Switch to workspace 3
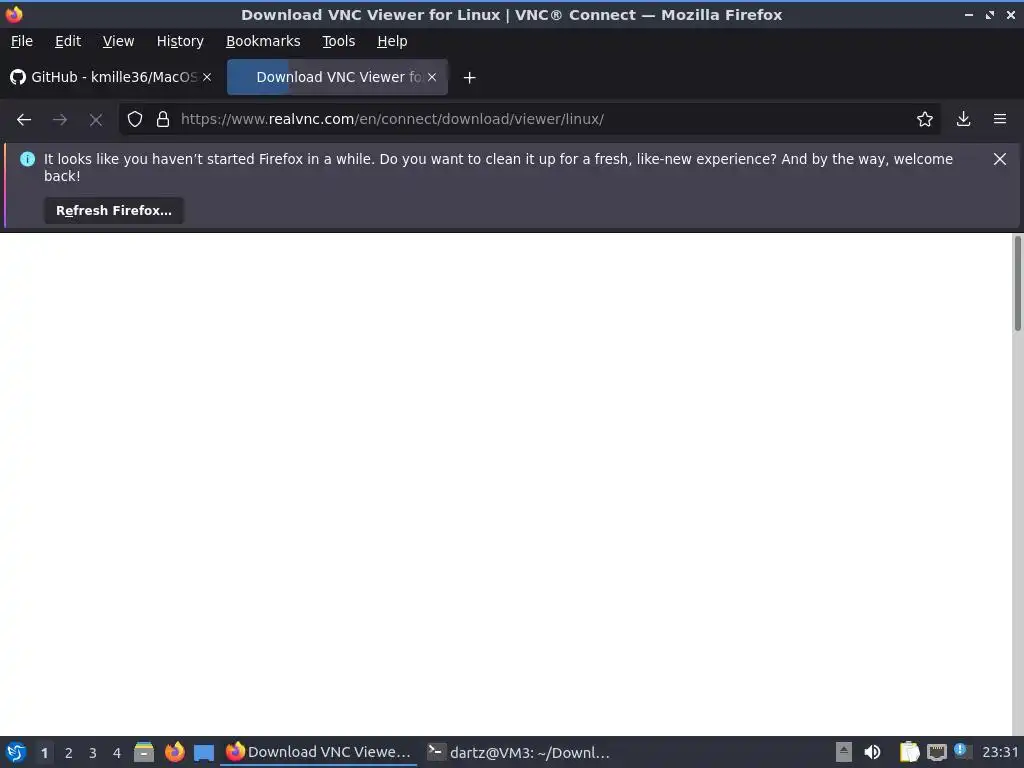 click(x=93, y=753)
